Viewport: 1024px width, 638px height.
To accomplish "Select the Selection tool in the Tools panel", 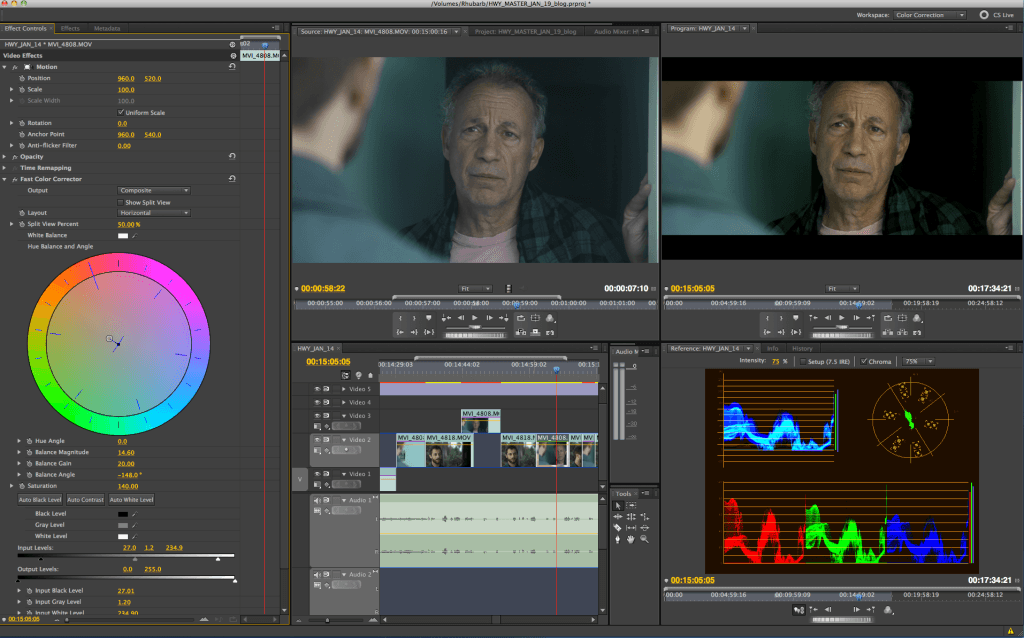I will point(619,504).
